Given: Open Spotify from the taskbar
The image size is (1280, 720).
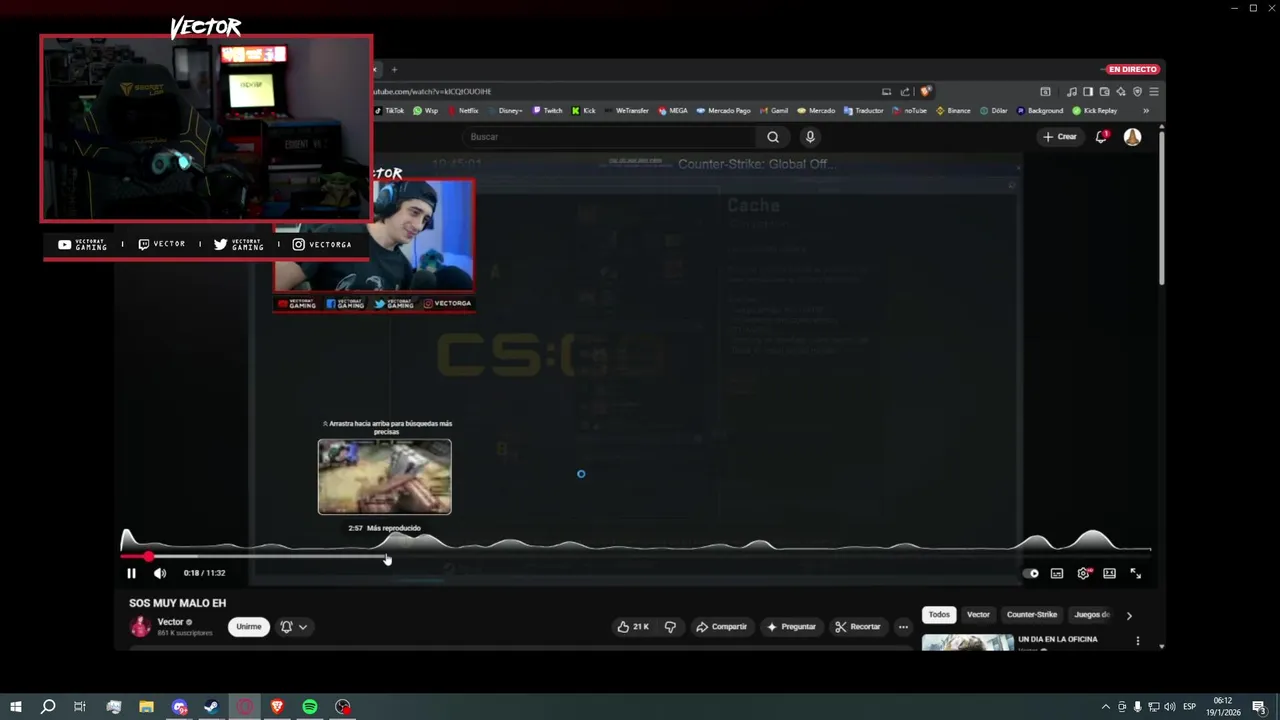Looking at the screenshot, I should click(x=310, y=707).
